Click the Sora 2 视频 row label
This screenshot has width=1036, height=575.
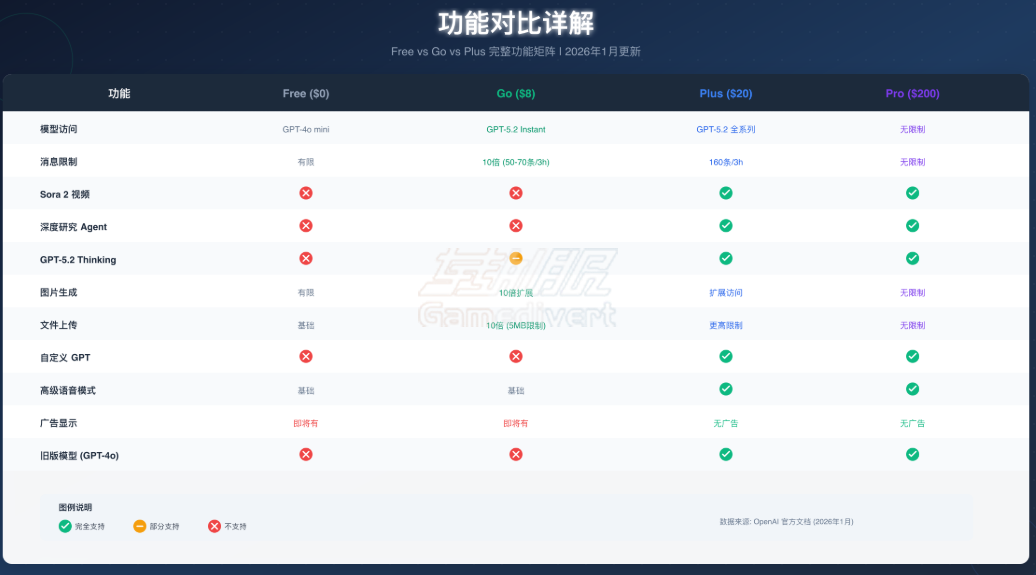pos(65,194)
